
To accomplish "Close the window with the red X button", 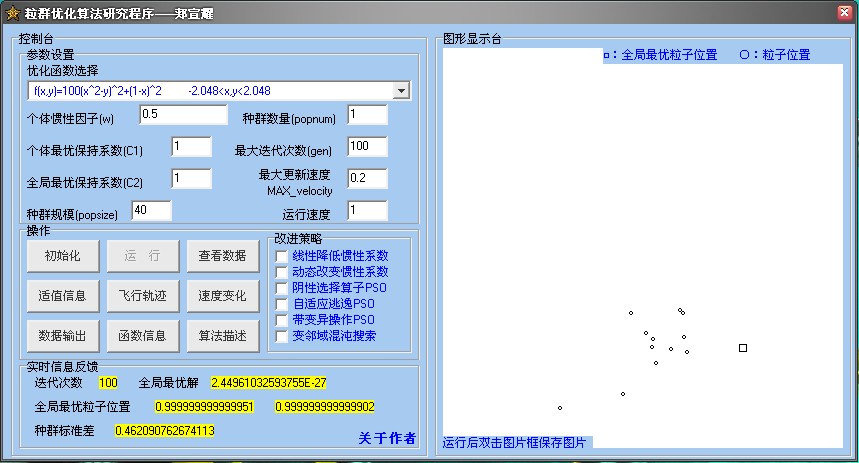I will click(845, 13).
